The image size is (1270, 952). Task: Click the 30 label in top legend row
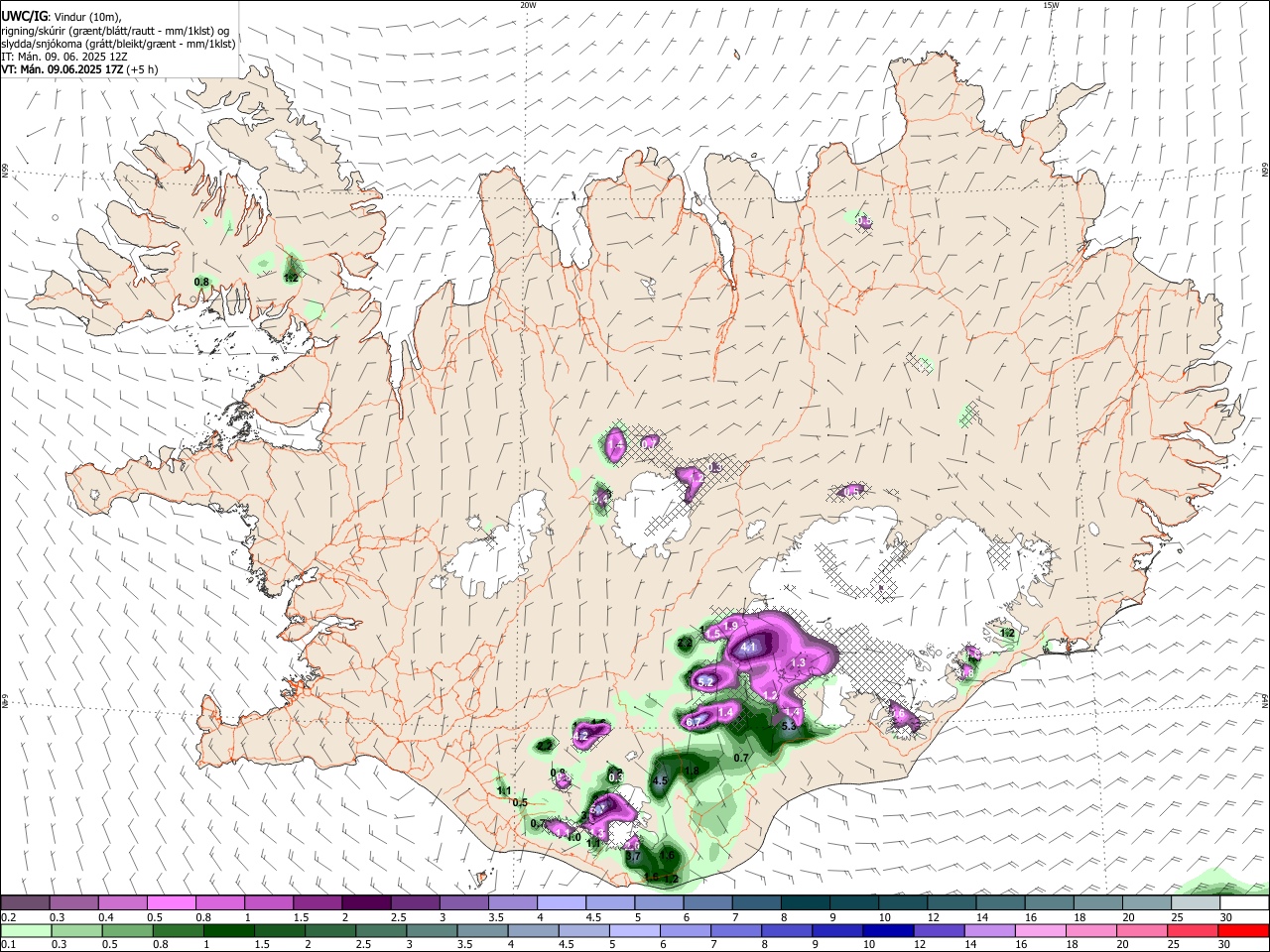[1226, 917]
